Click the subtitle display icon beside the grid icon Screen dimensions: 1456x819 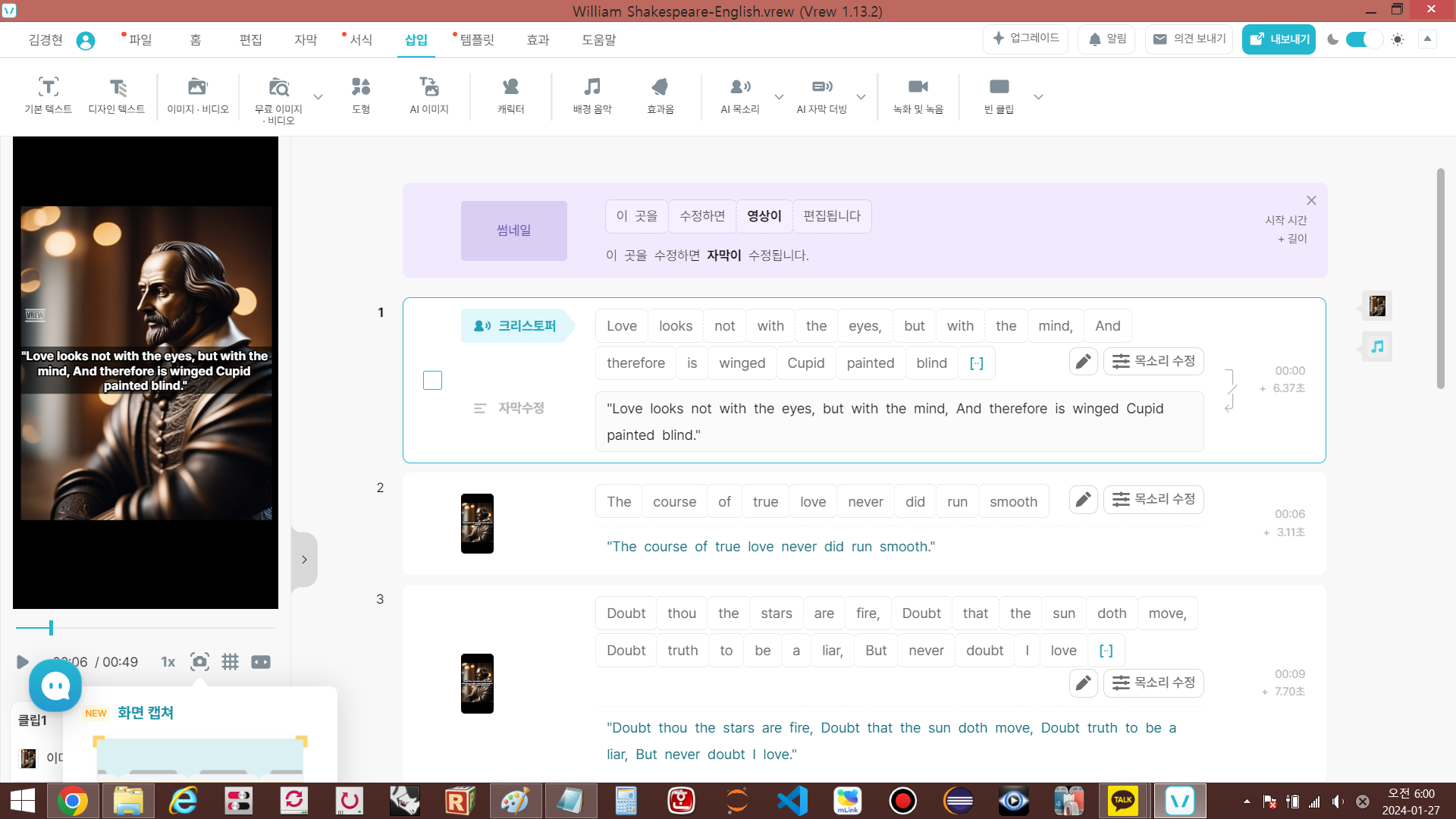[261, 662]
